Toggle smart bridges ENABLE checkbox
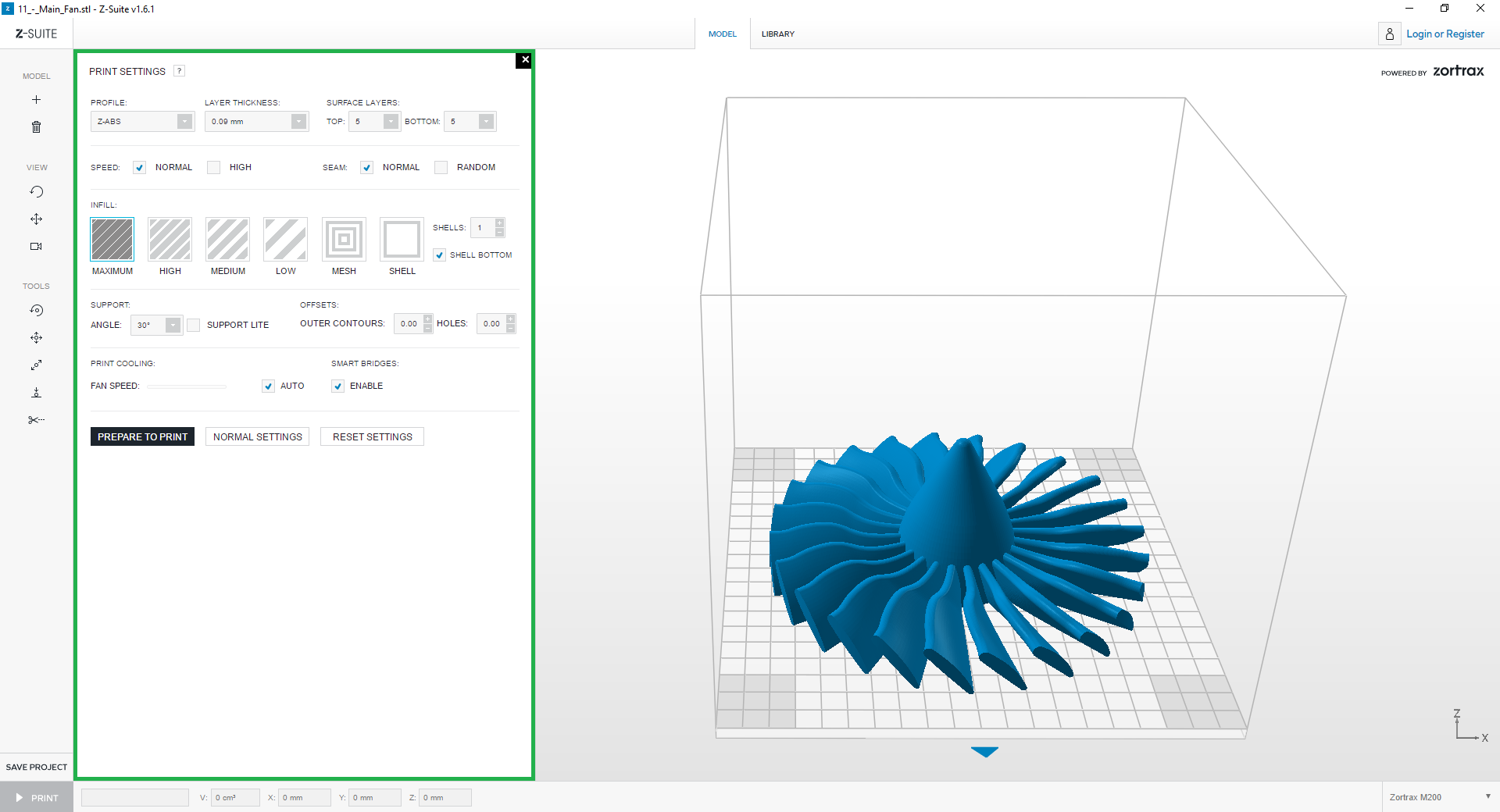 pyautogui.click(x=337, y=386)
